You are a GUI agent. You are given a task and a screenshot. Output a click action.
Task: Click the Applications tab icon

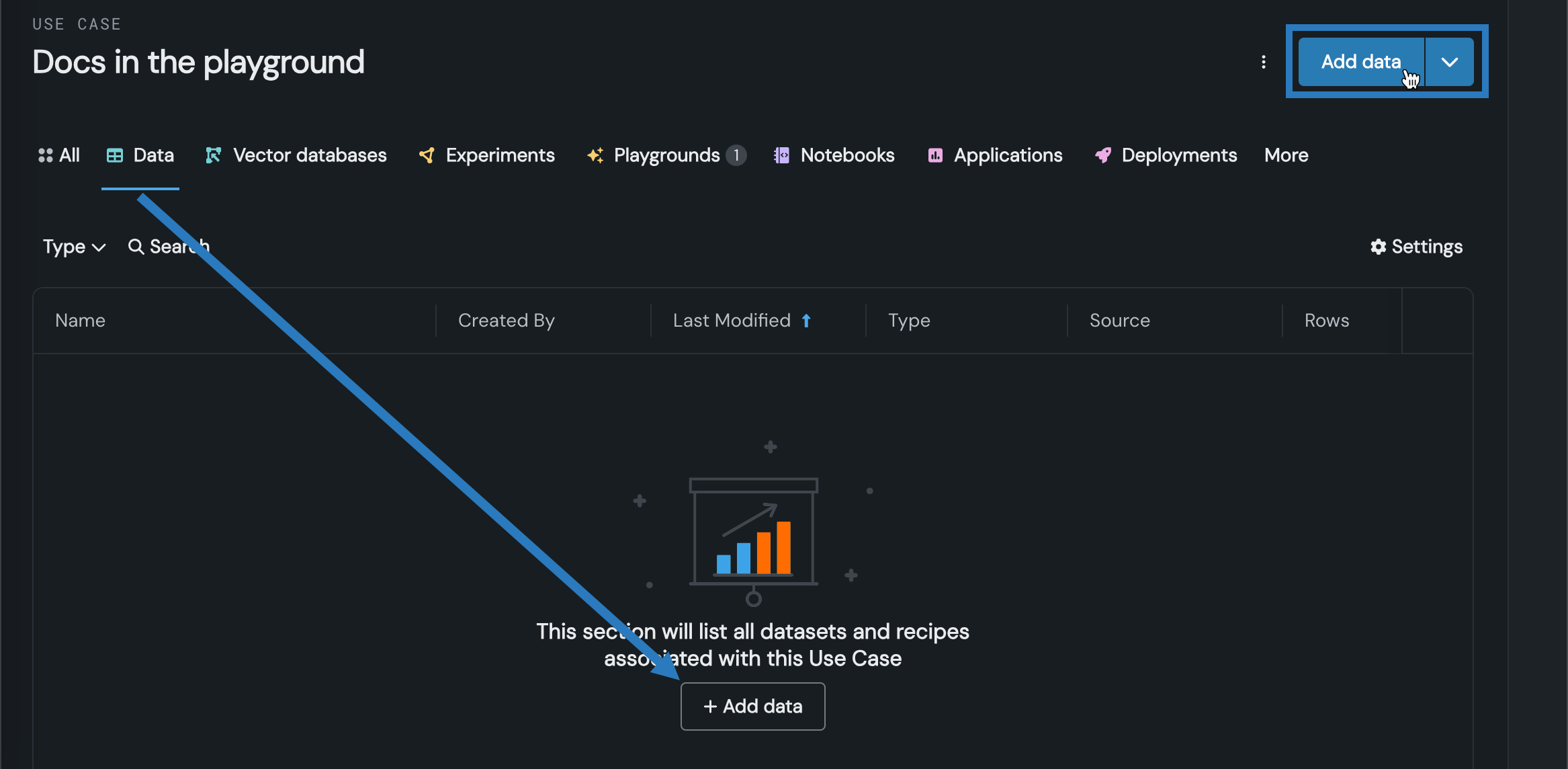pos(935,155)
